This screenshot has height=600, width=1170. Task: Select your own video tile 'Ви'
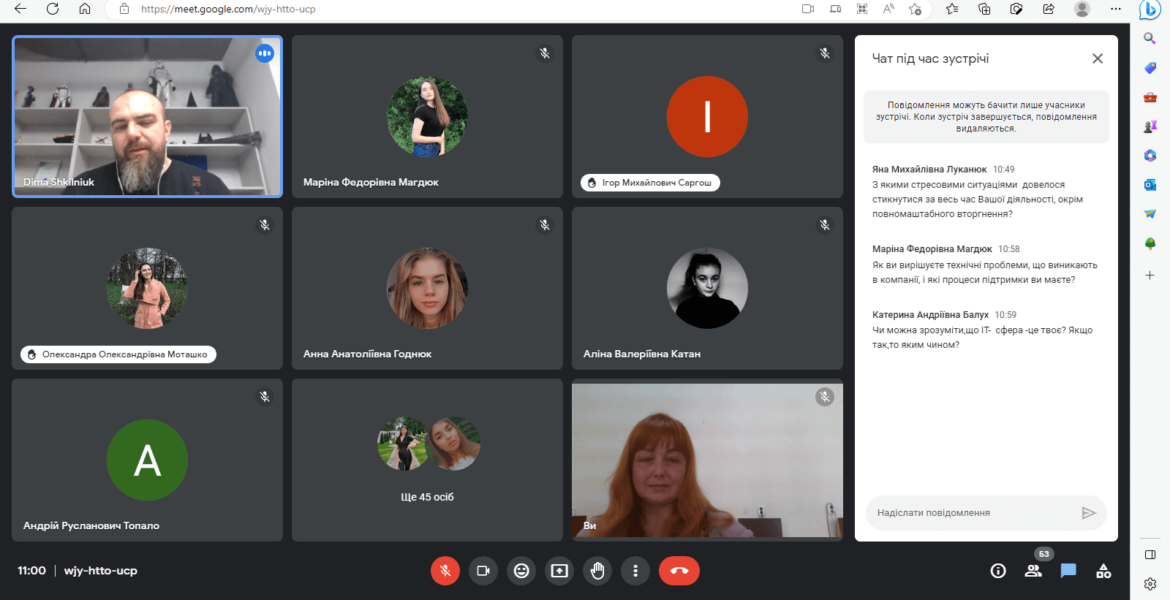(707, 460)
